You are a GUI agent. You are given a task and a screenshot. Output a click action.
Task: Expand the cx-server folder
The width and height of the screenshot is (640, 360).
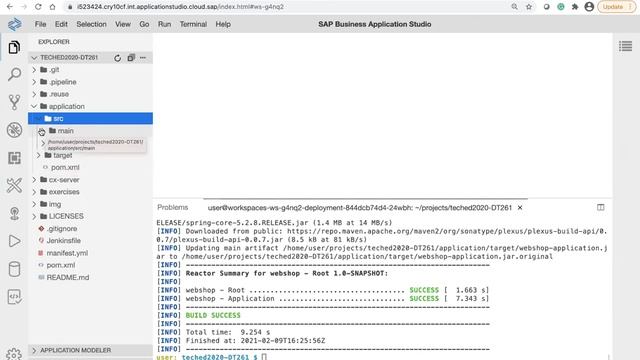click(x=90, y=180)
